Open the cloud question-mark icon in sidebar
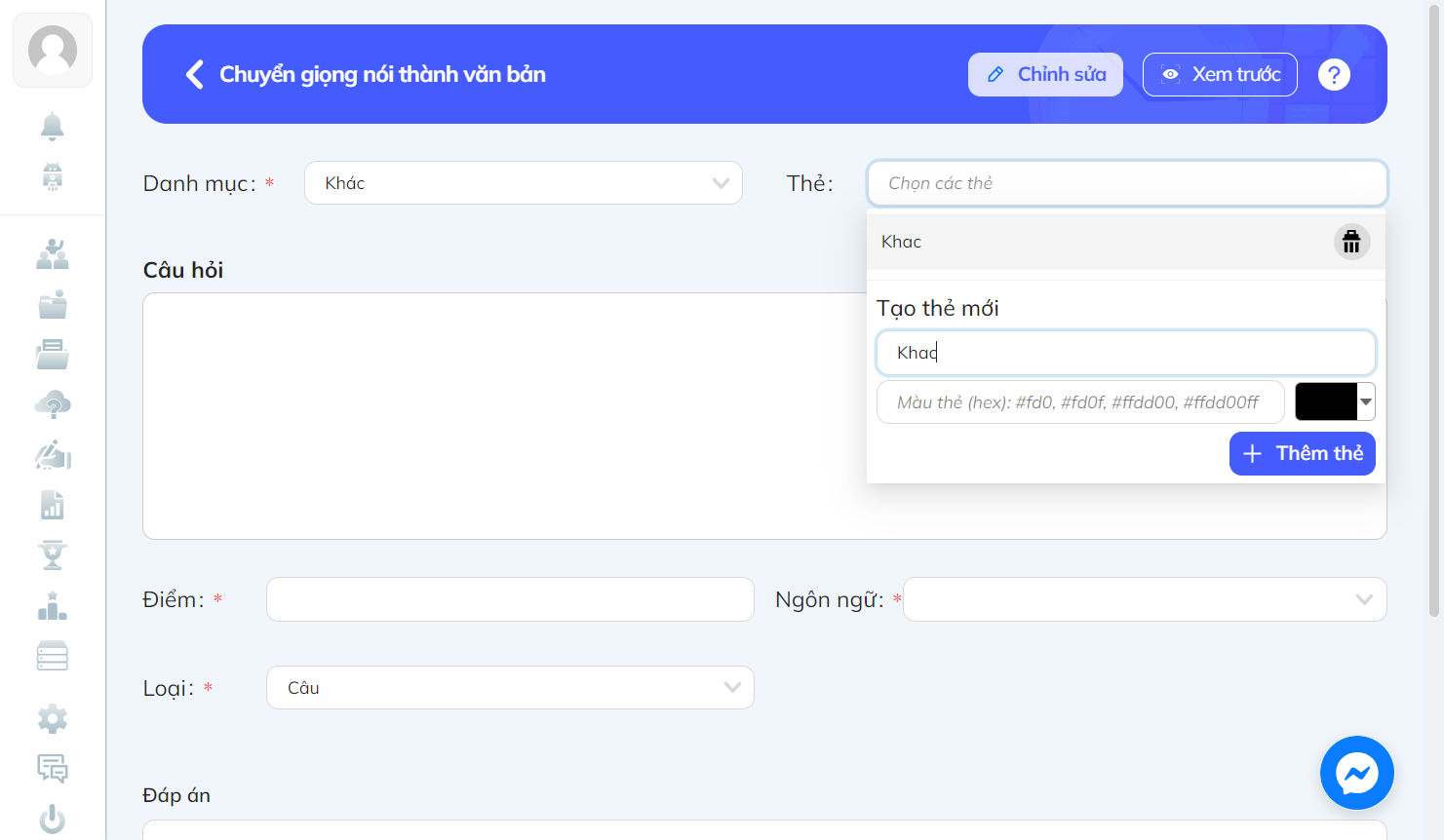The width and height of the screenshot is (1444, 840). [53, 404]
